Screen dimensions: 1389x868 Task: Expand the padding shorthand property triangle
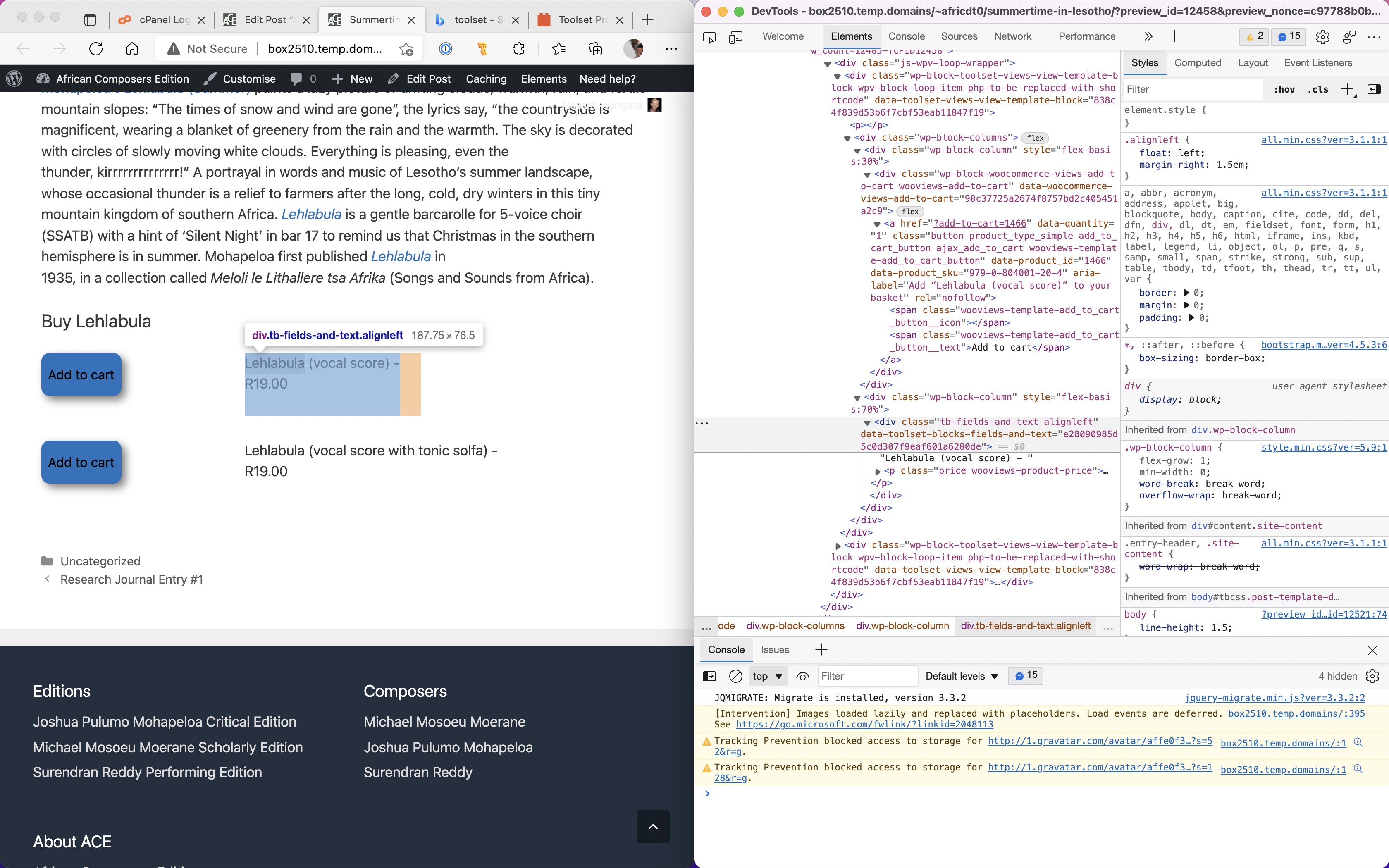(x=1191, y=318)
